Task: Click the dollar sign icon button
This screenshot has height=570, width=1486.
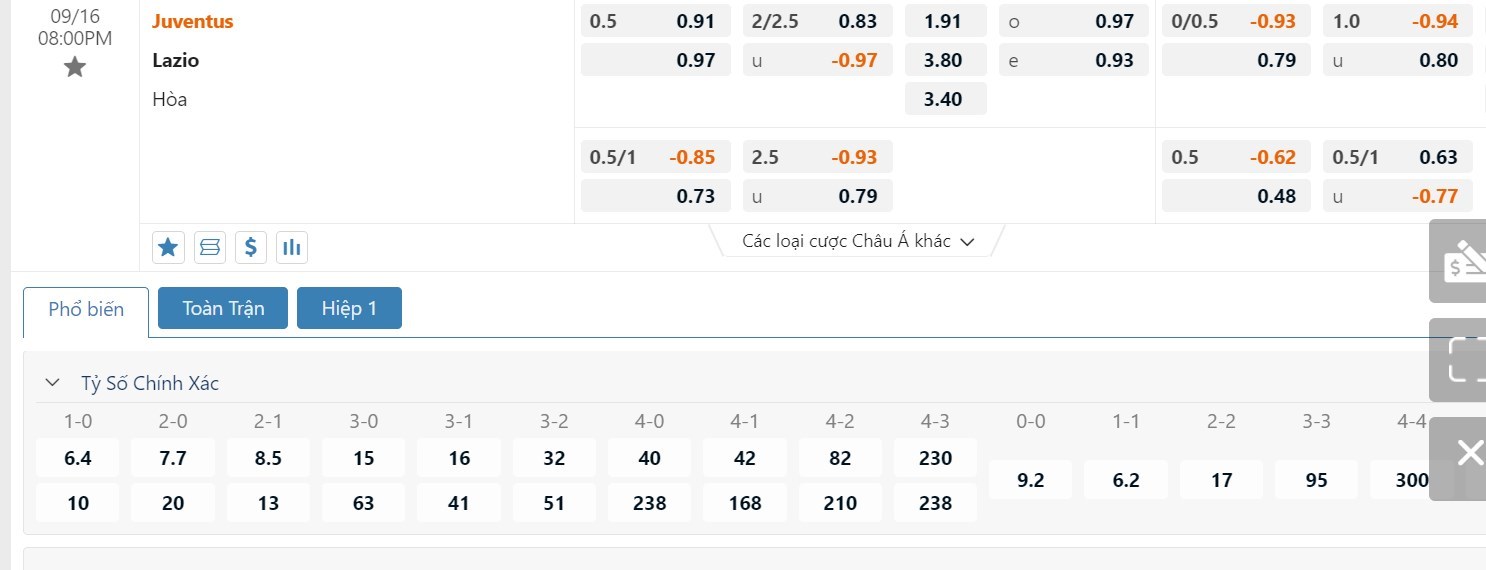Action: [251, 247]
